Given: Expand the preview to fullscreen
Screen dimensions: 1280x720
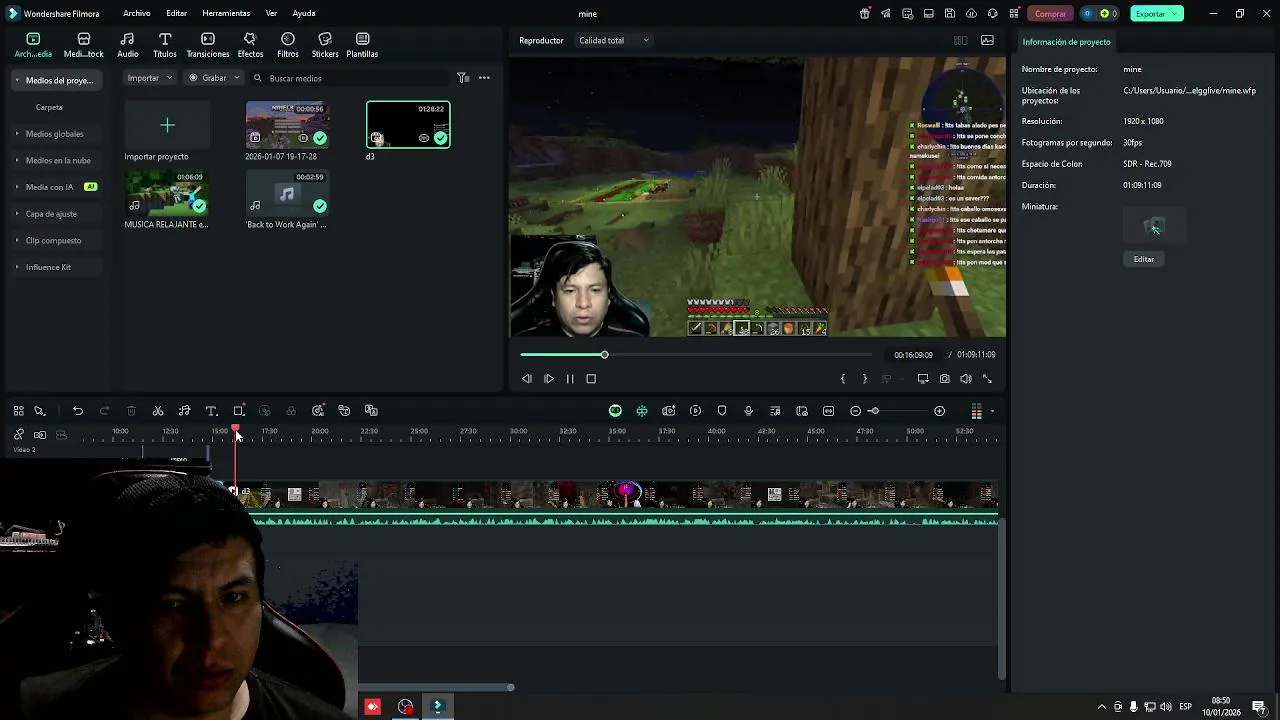Looking at the screenshot, I should pyautogui.click(x=987, y=379).
